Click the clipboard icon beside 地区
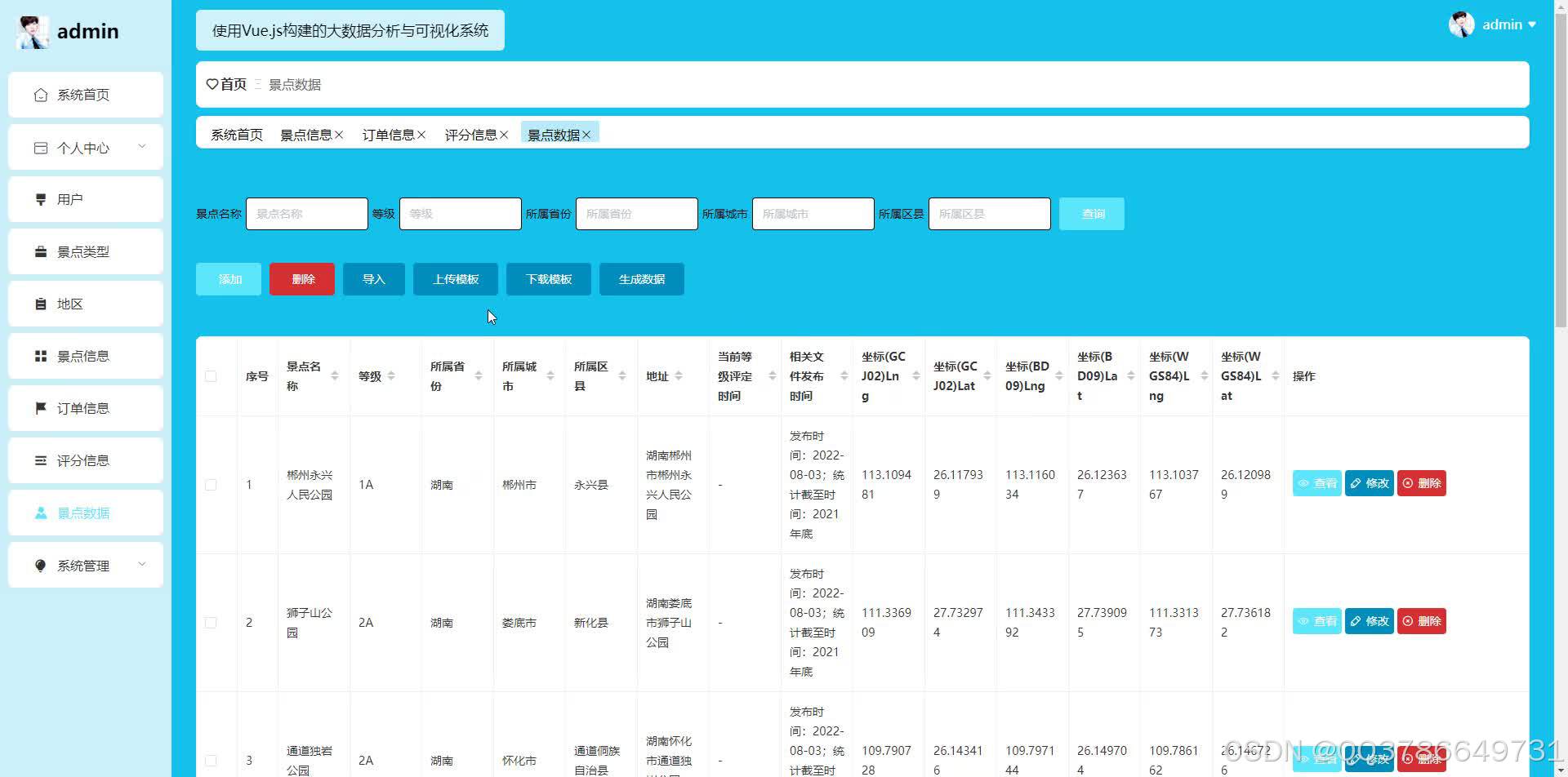 click(41, 304)
